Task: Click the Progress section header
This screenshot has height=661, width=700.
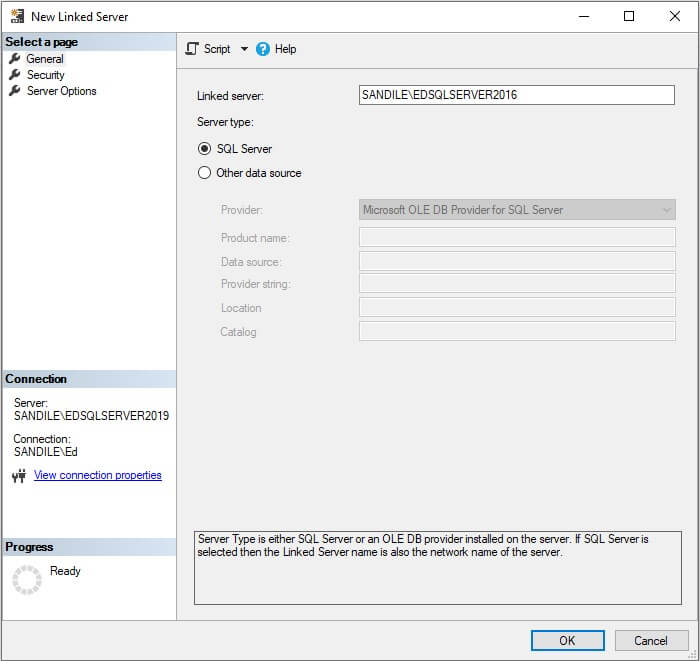Action: (x=89, y=547)
